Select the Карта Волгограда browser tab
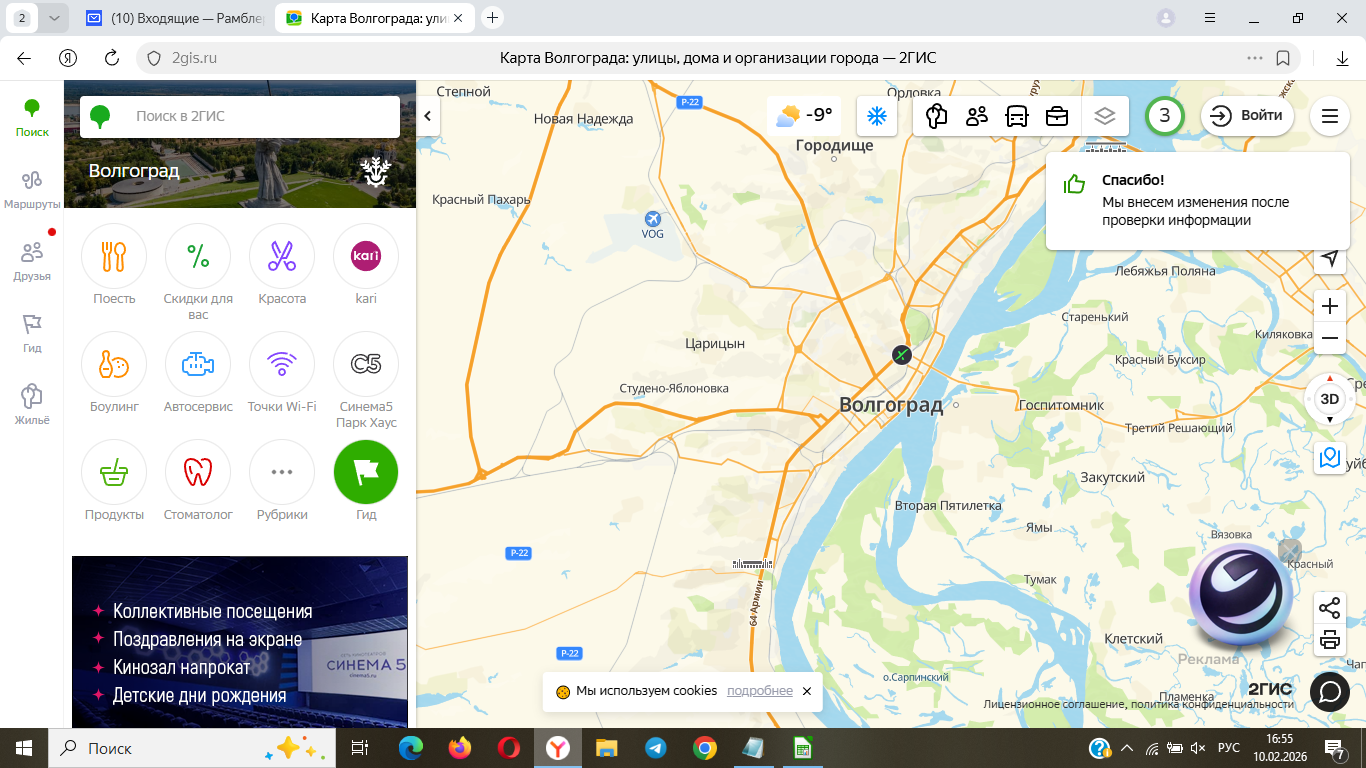Image resolution: width=1366 pixels, height=768 pixels. tap(375, 18)
